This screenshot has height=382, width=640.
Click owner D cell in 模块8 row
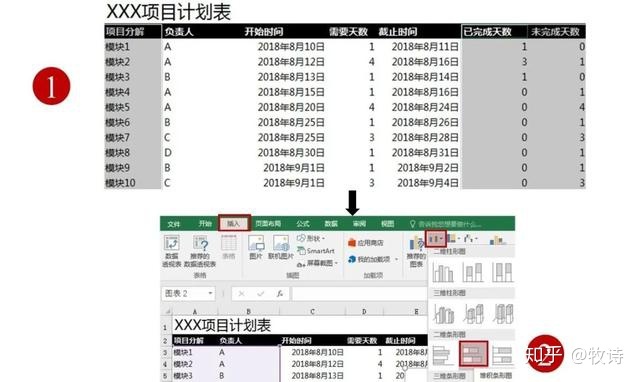[x=168, y=153]
